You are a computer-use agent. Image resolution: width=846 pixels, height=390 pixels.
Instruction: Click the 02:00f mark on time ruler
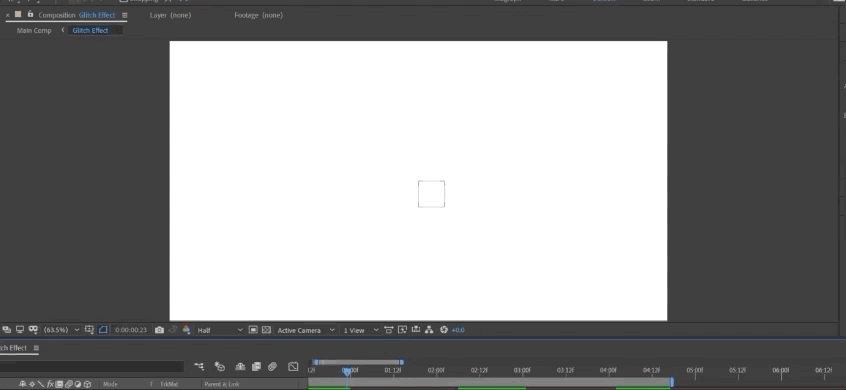(436, 371)
